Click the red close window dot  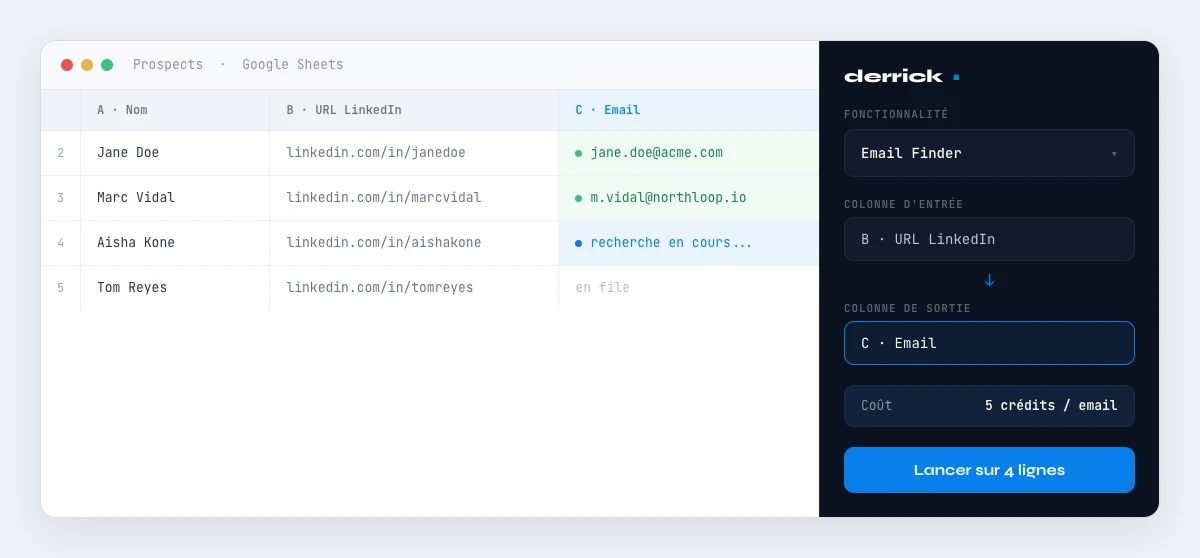click(x=67, y=65)
